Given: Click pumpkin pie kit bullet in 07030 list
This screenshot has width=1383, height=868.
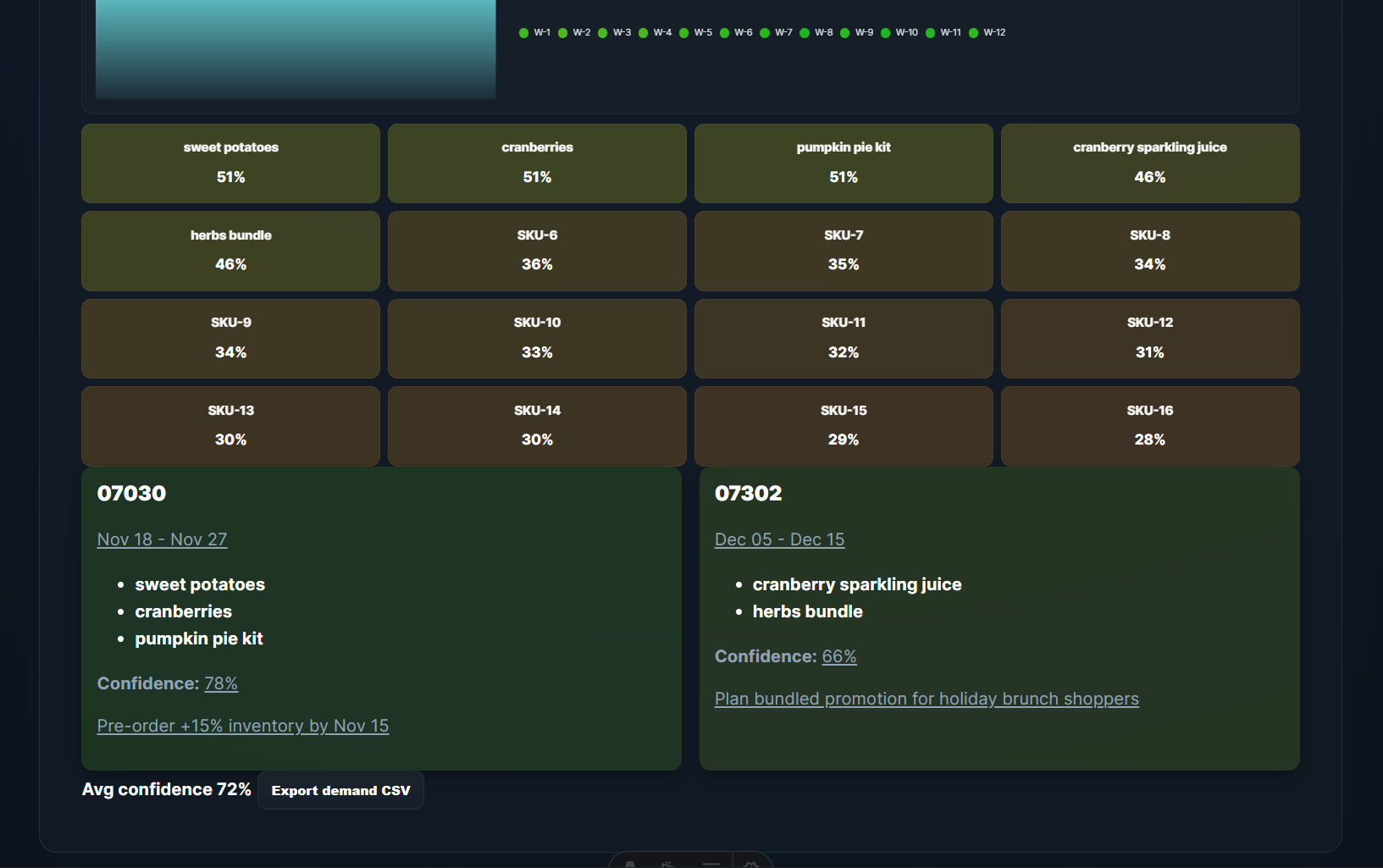Looking at the screenshot, I should pyautogui.click(x=199, y=639).
